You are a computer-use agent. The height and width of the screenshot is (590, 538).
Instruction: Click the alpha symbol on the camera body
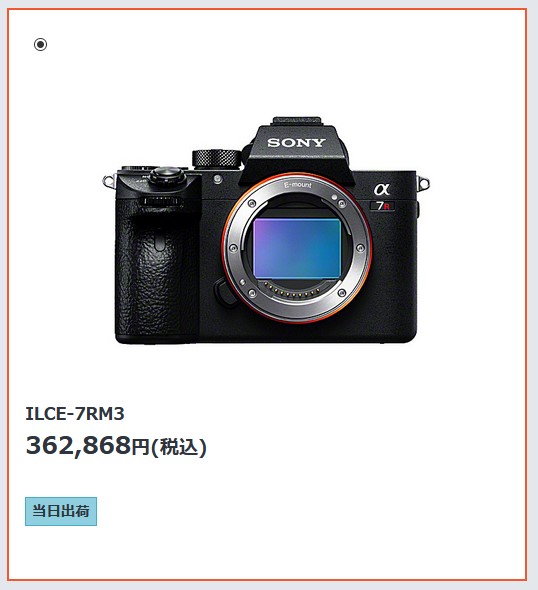pyautogui.click(x=382, y=189)
